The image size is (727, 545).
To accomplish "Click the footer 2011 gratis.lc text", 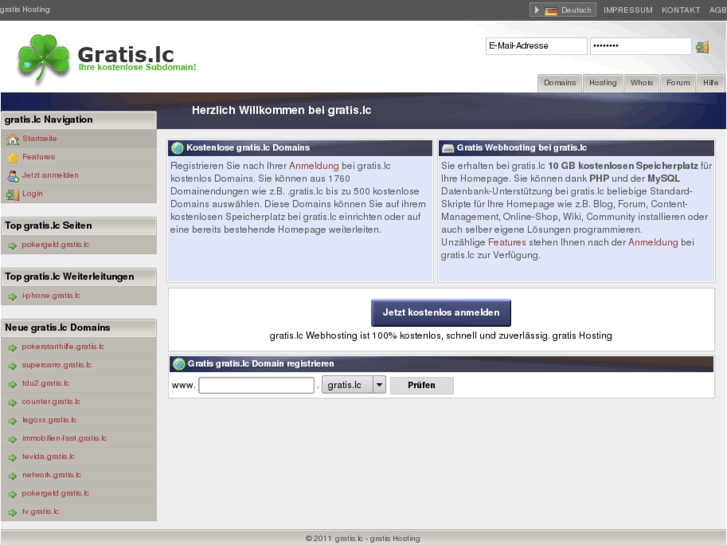I will tap(363, 539).
